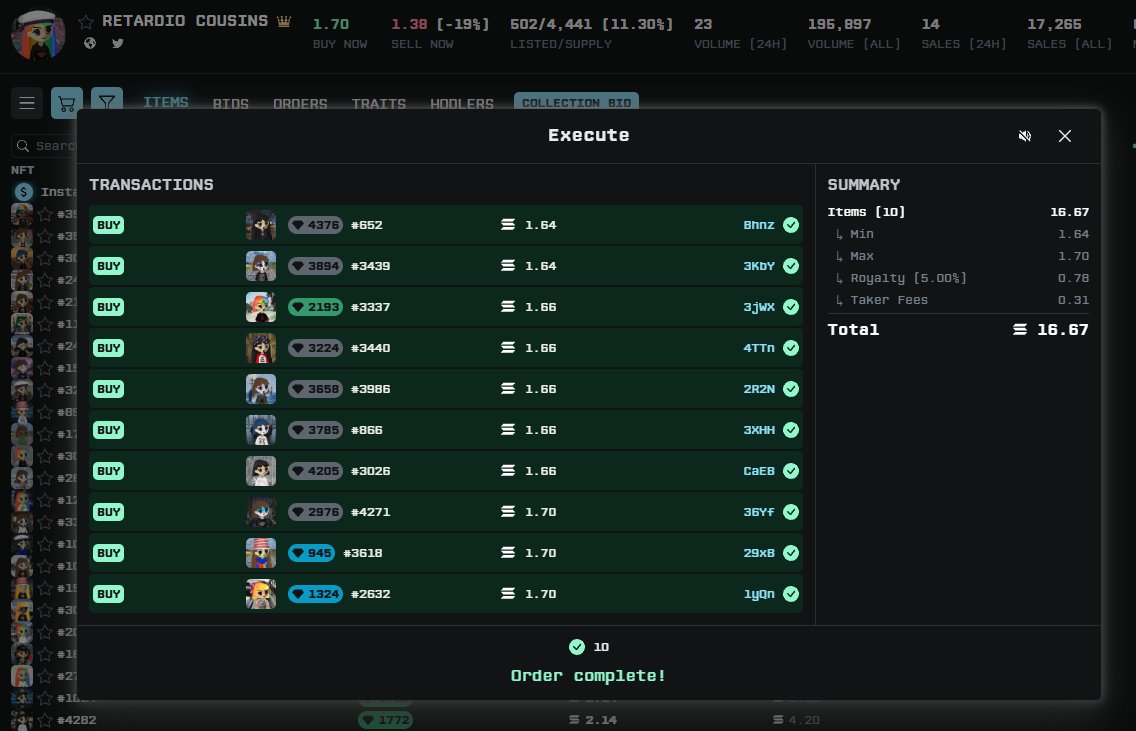
Task: Click the 1.70 Buy Now stat
Action: pos(340,33)
